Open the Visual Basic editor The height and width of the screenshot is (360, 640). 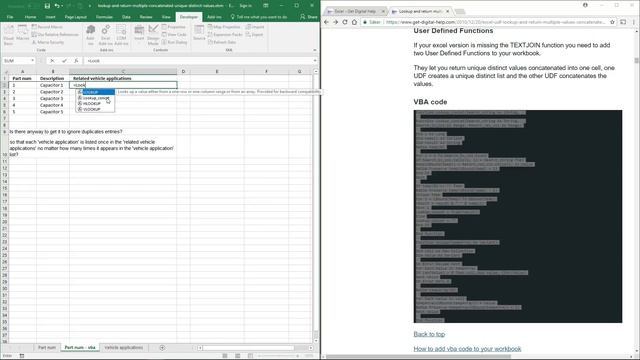point(9,34)
